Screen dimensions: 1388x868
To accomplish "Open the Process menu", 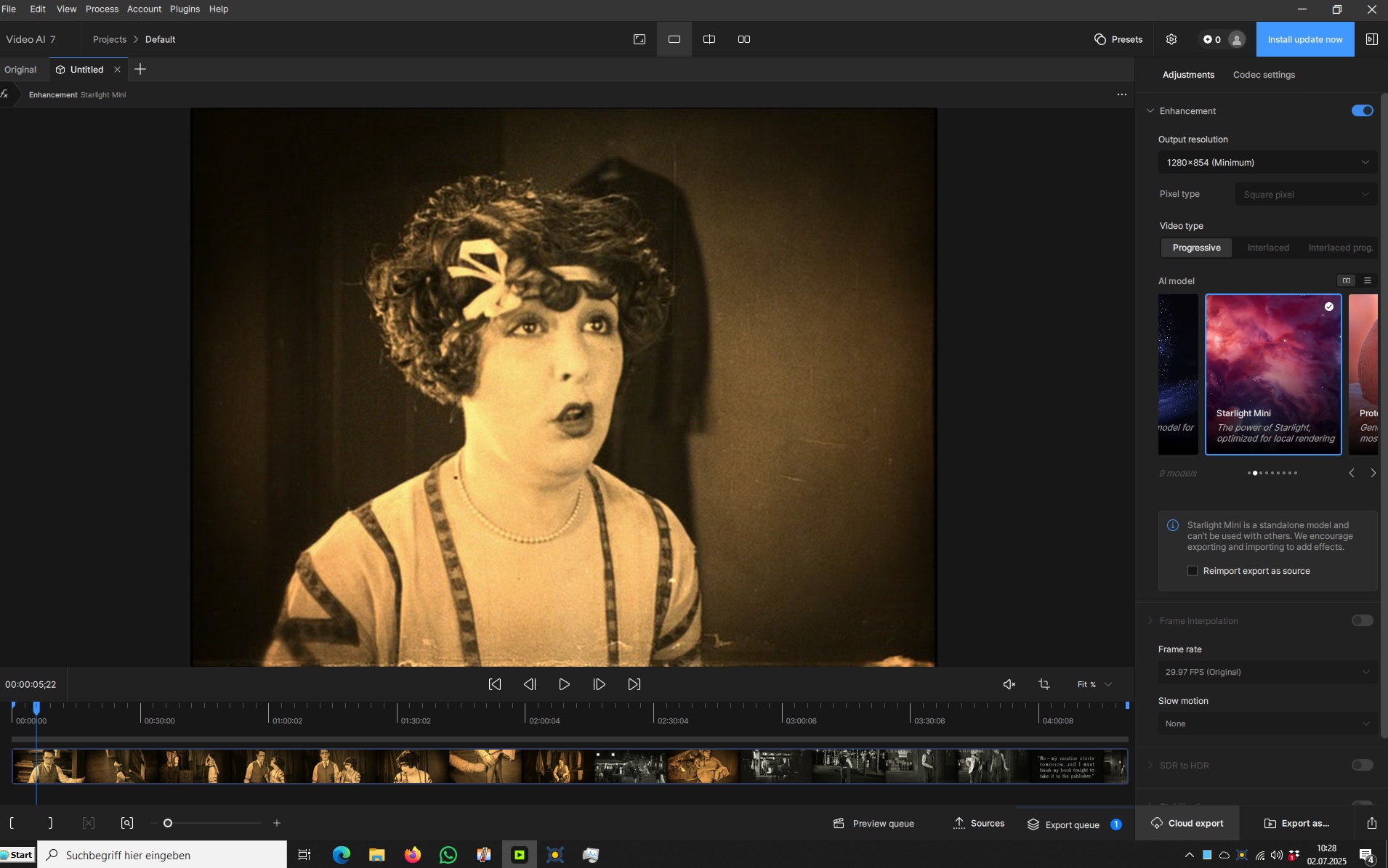I will coord(102,9).
